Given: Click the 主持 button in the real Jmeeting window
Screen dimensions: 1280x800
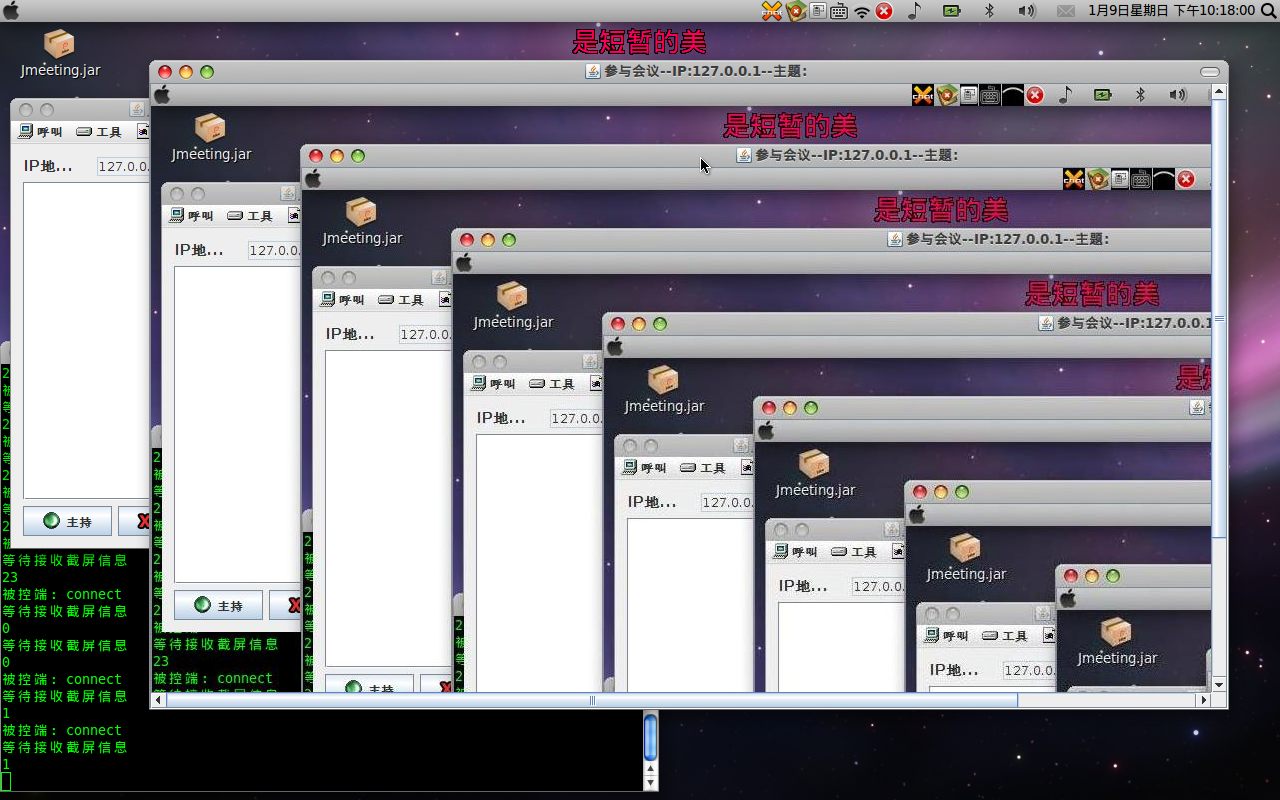Looking at the screenshot, I should coord(67,521).
